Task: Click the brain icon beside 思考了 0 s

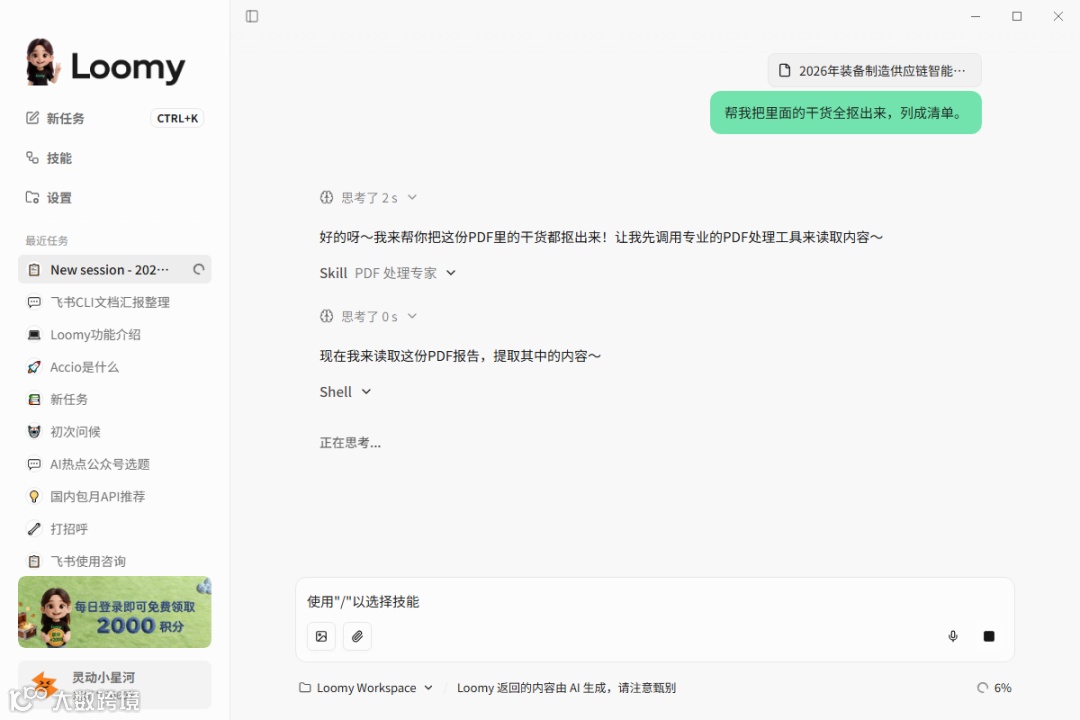Action: click(326, 316)
